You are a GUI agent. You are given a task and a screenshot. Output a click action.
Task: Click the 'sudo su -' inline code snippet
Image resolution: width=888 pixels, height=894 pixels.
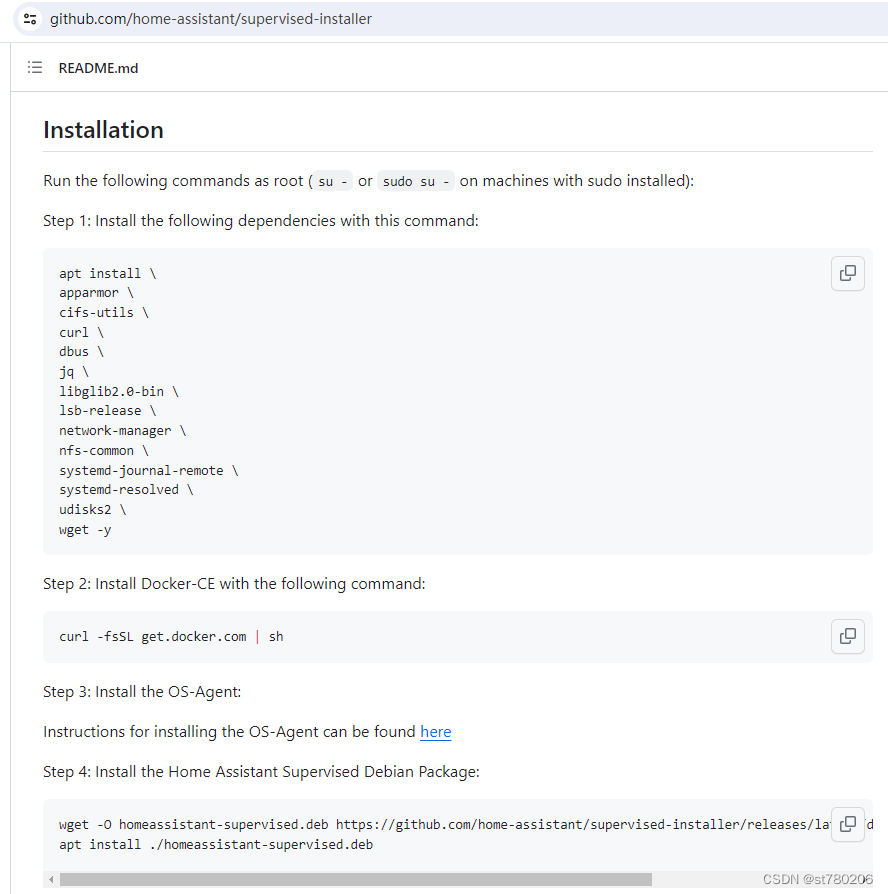415,181
